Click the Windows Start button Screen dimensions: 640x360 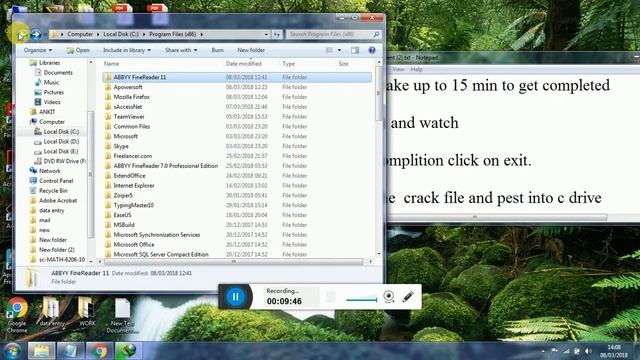[12, 351]
